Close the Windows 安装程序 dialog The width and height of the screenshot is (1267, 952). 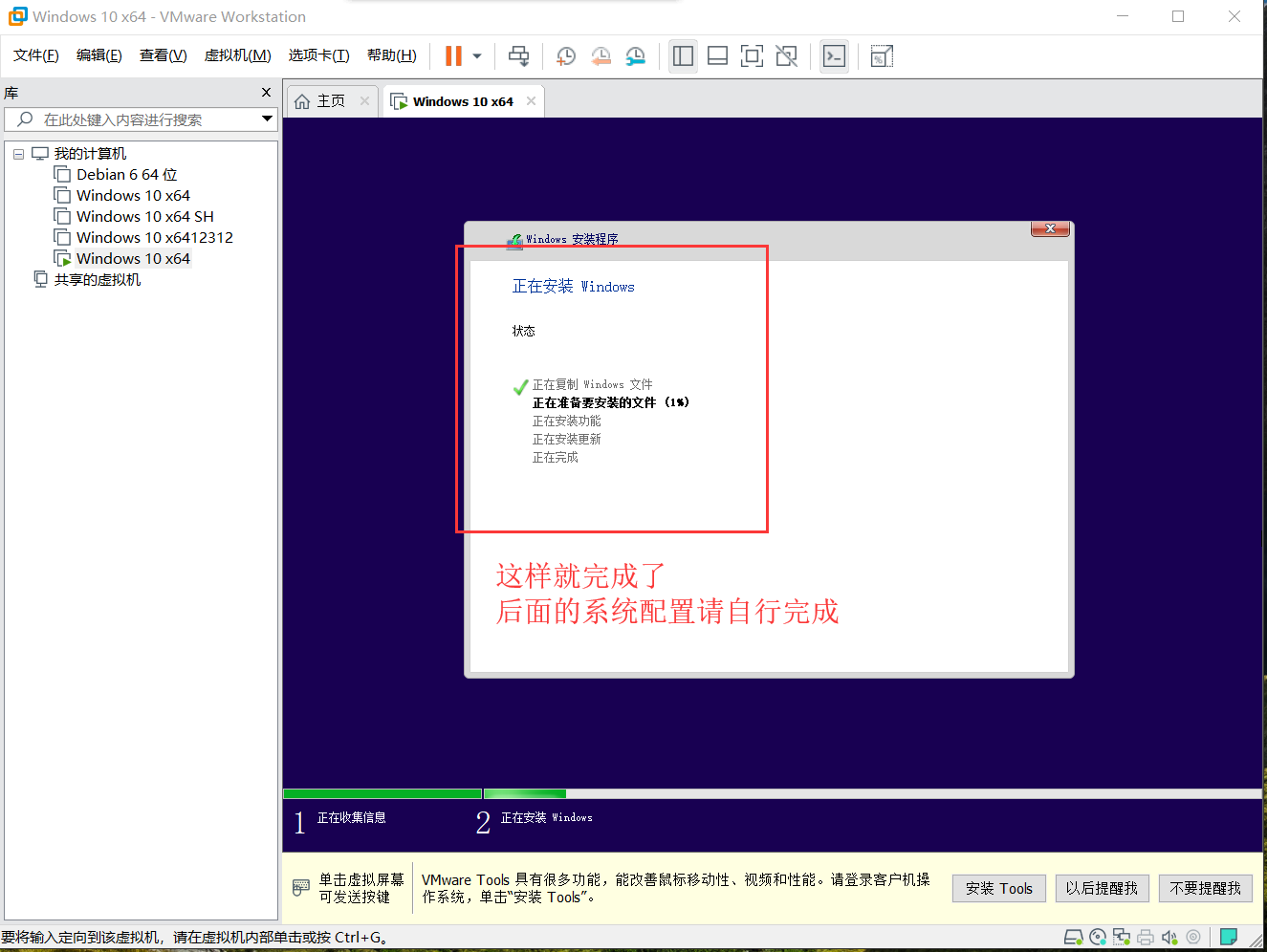[1050, 228]
